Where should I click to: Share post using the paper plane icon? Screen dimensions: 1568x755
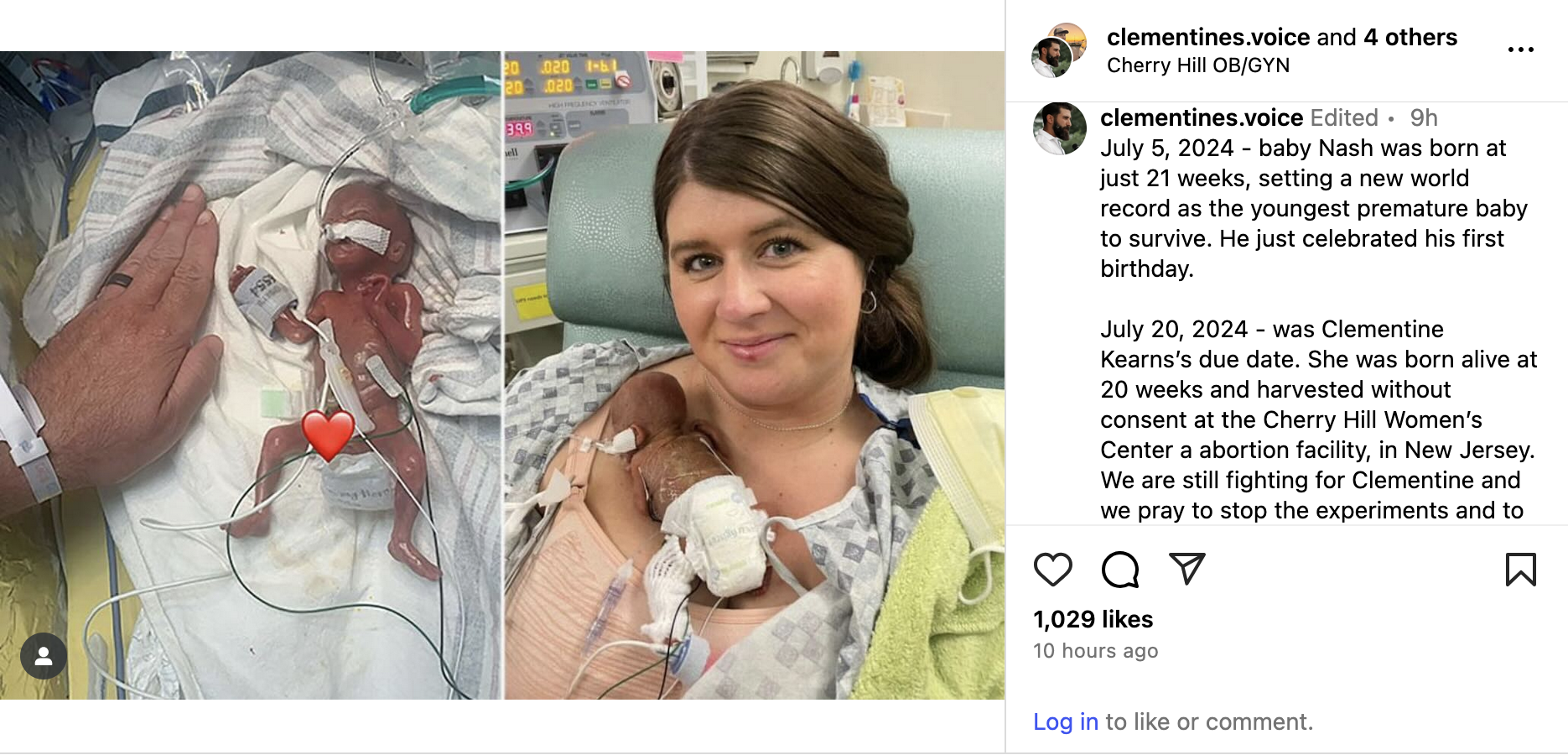coord(1186,569)
